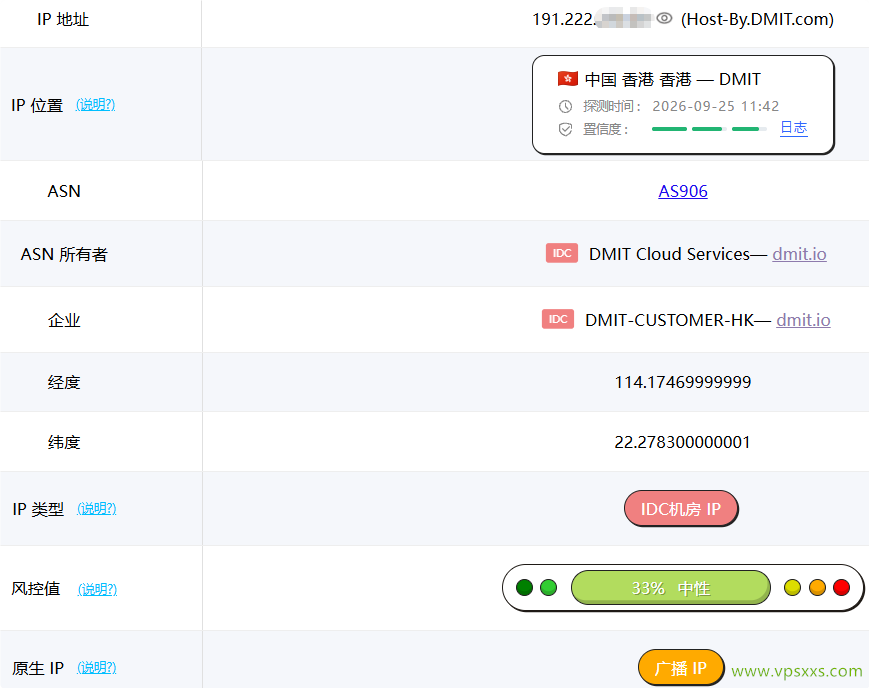Click the shield icon beside 置信度
This screenshot has width=869, height=688.
point(565,129)
